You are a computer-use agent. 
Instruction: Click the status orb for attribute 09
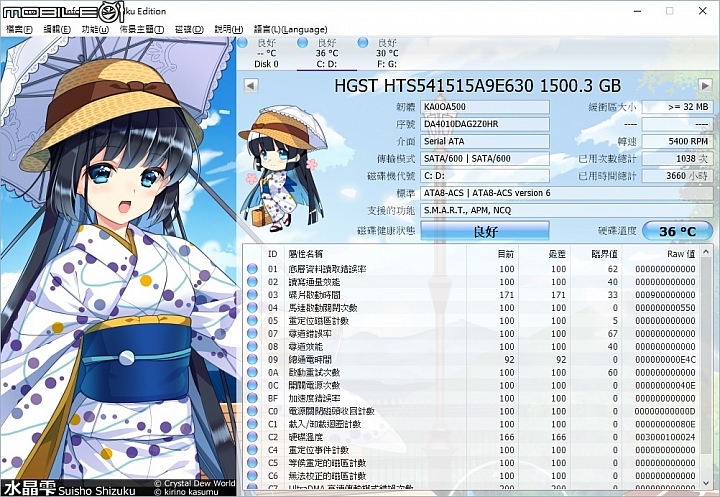click(252, 359)
